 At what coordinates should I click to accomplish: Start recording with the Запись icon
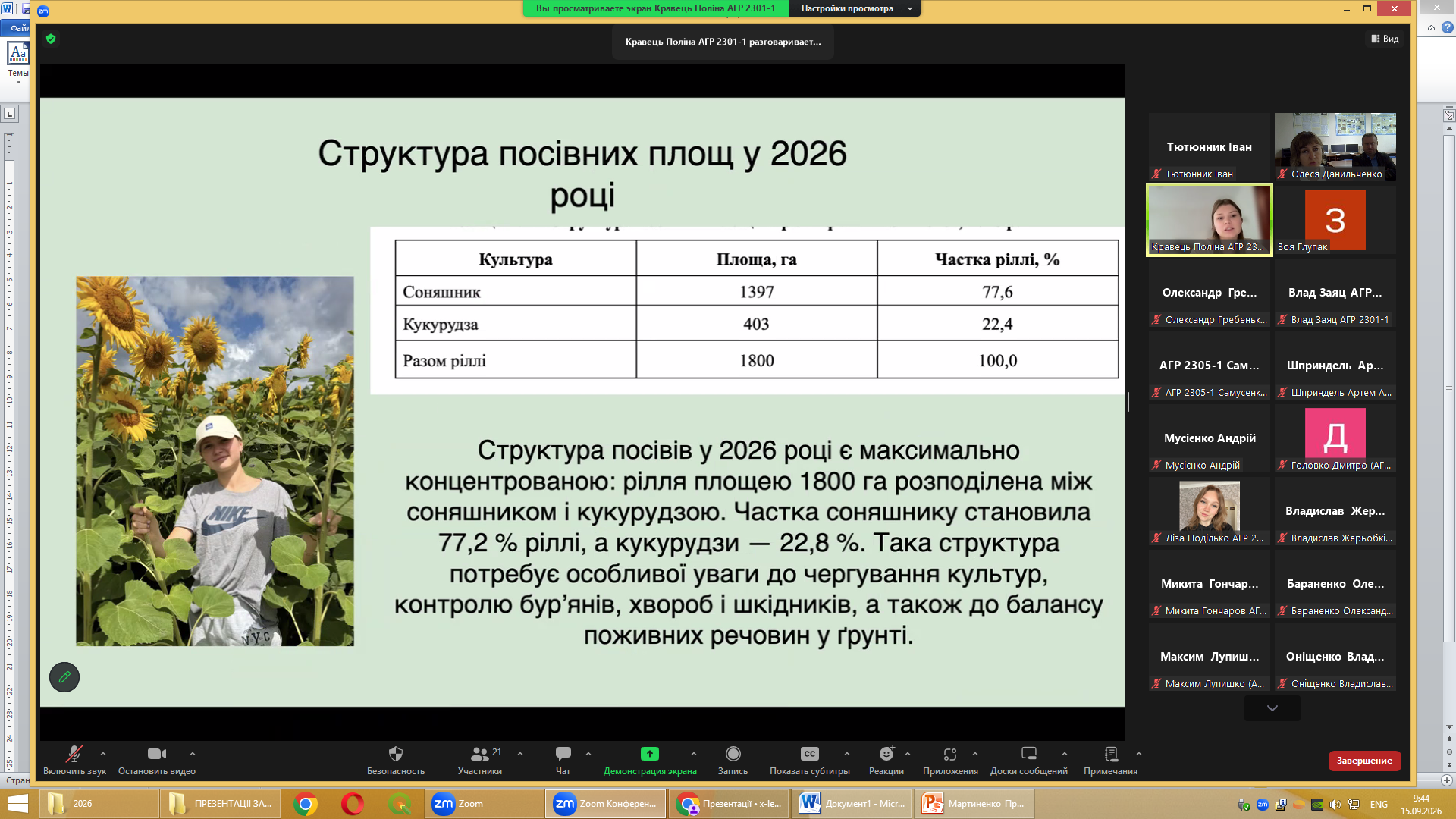click(x=733, y=754)
